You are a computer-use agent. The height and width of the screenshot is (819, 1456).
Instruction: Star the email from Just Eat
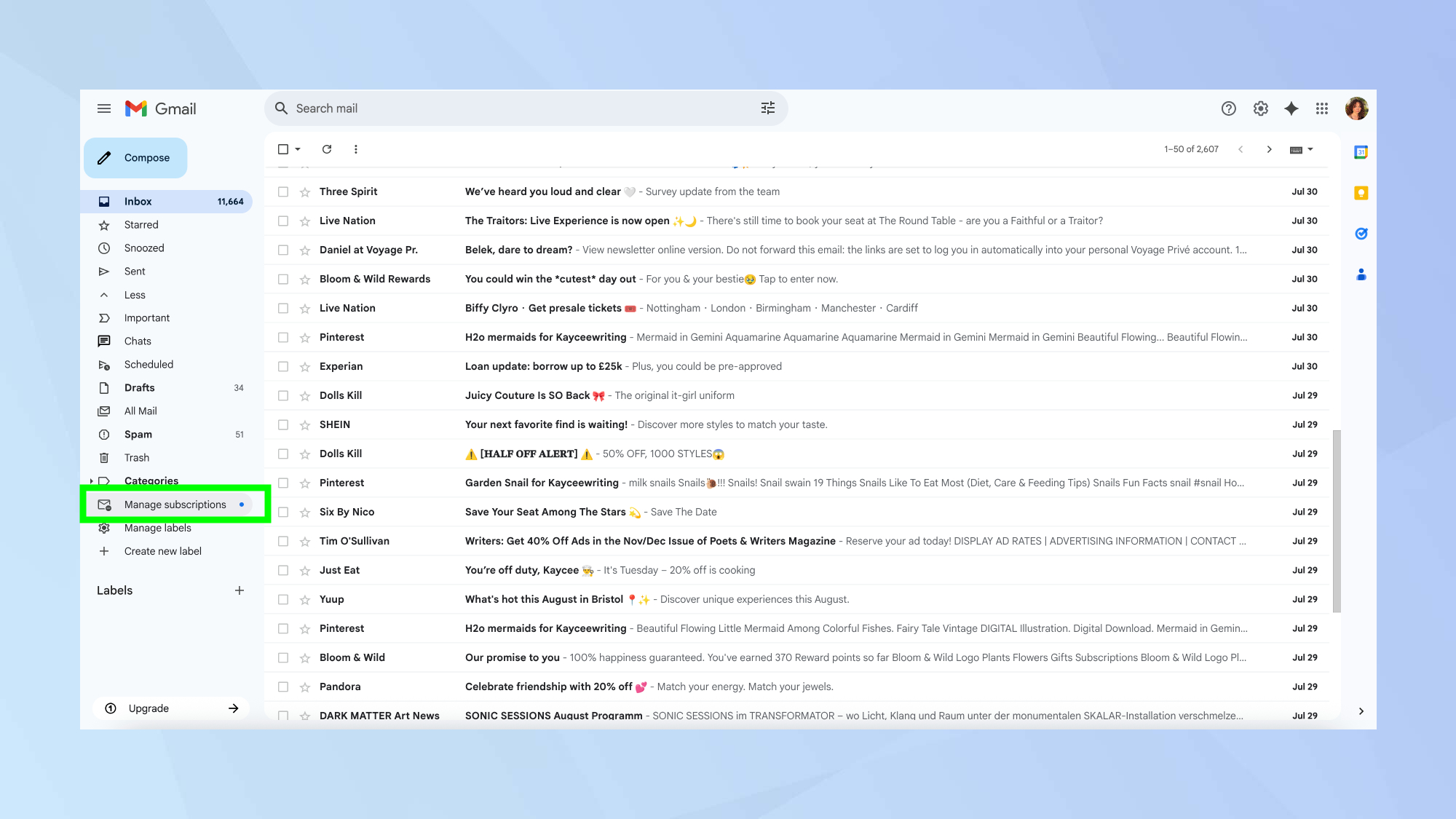pos(304,570)
